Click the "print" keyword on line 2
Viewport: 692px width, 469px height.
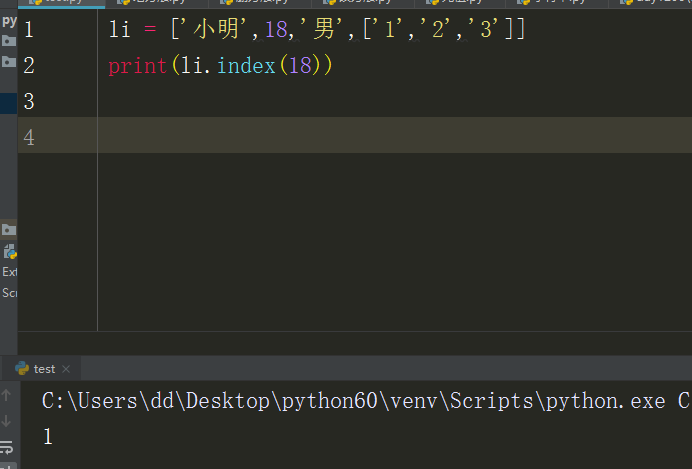[x=137, y=66]
